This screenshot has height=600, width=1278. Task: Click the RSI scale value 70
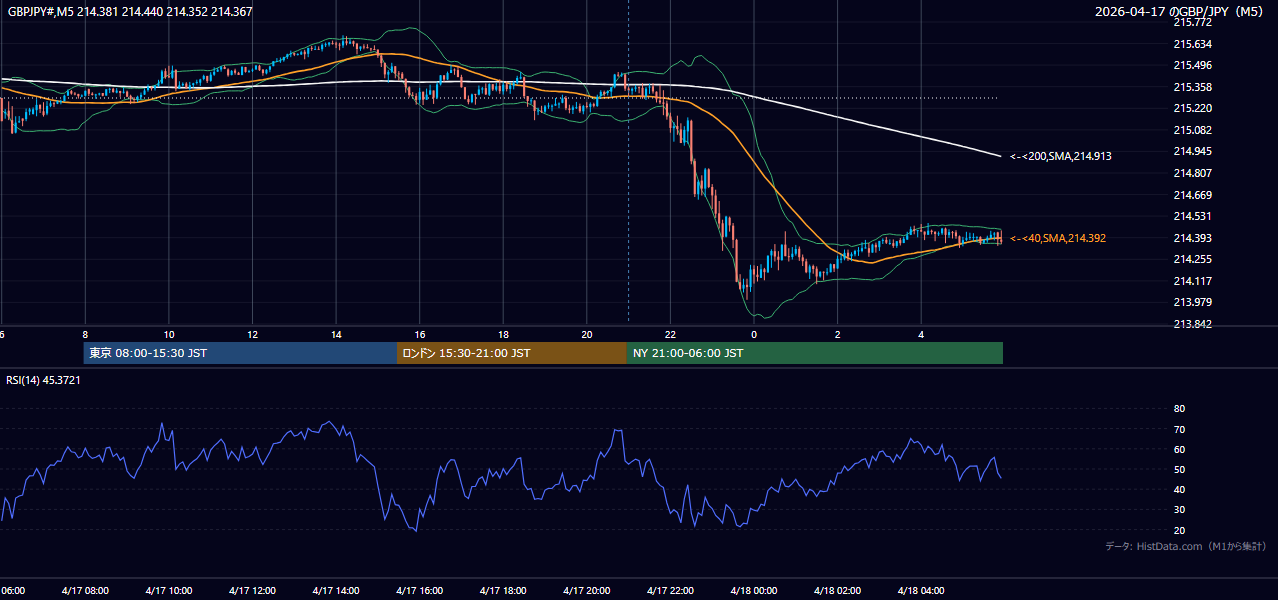click(1179, 429)
